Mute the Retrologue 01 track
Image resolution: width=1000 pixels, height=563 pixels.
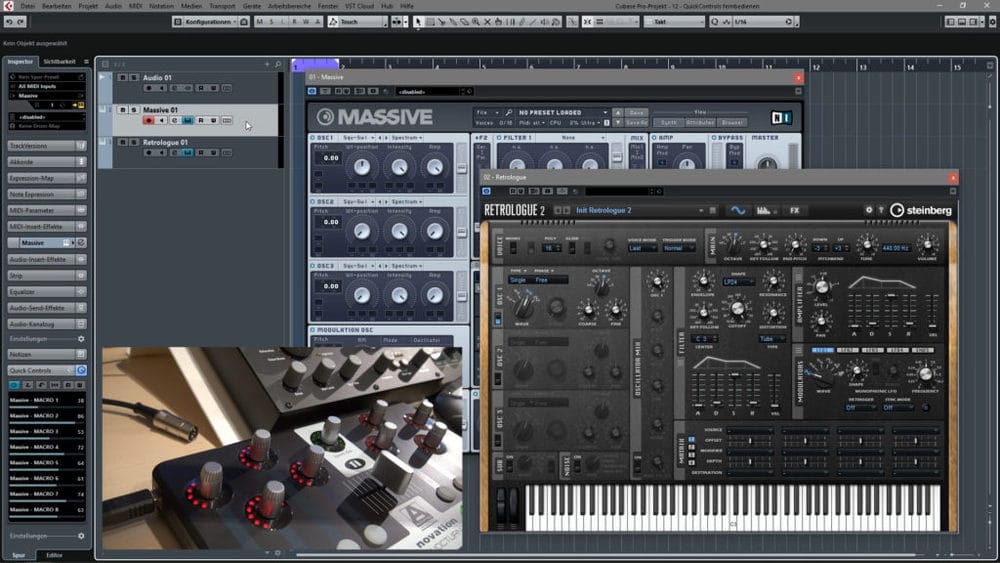tap(122, 142)
